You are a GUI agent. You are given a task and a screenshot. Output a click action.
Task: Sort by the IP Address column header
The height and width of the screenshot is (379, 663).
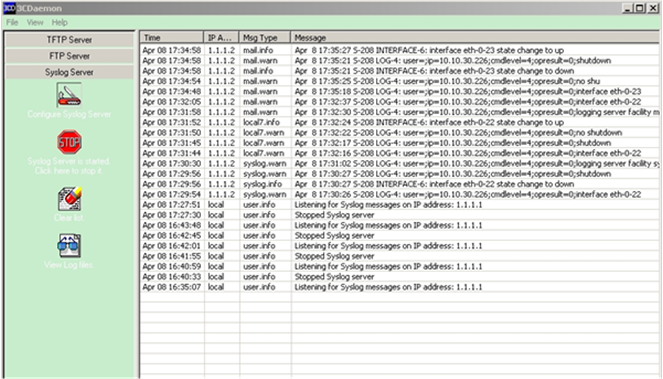click(x=221, y=38)
